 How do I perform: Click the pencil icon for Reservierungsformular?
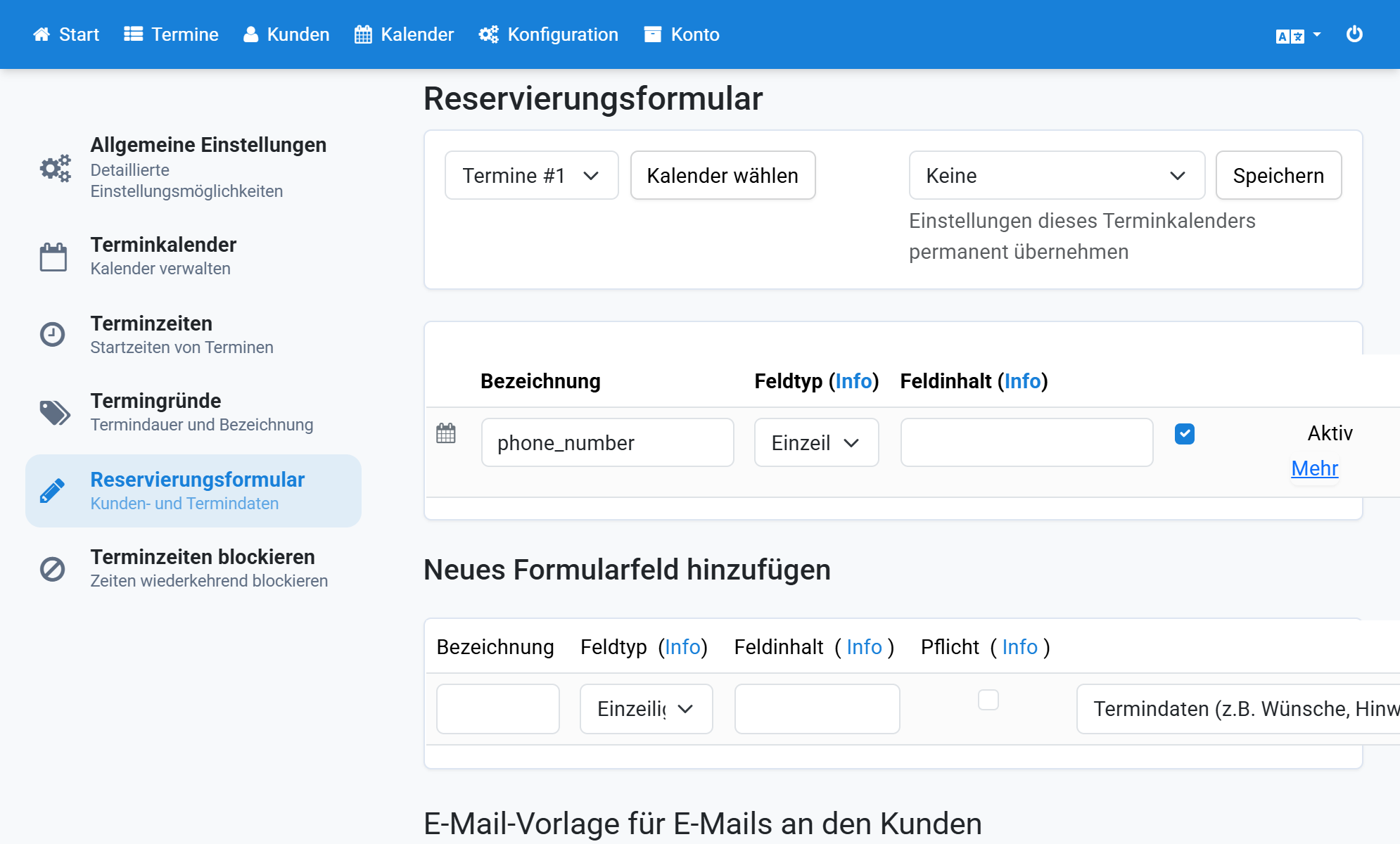pos(53,491)
